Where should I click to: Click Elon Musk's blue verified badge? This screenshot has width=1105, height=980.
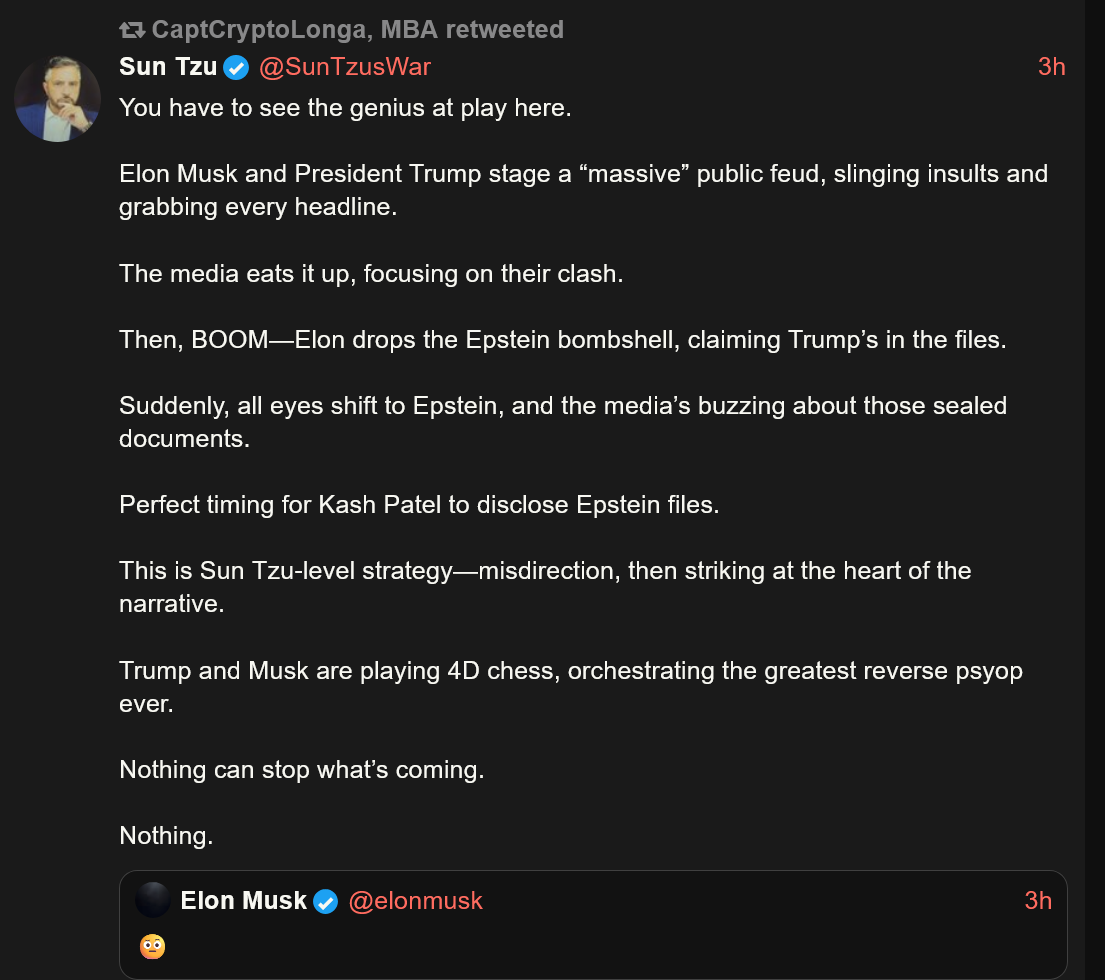(x=326, y=901)
